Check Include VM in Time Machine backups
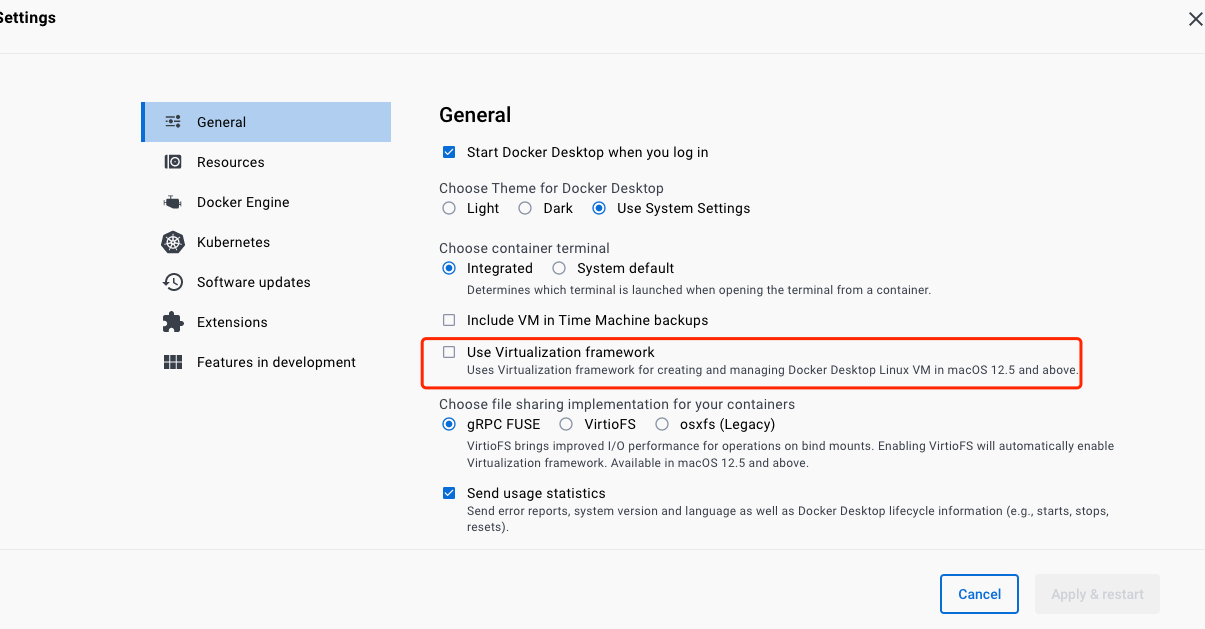This screenshot has height=629, width=1205. [449, 320]
